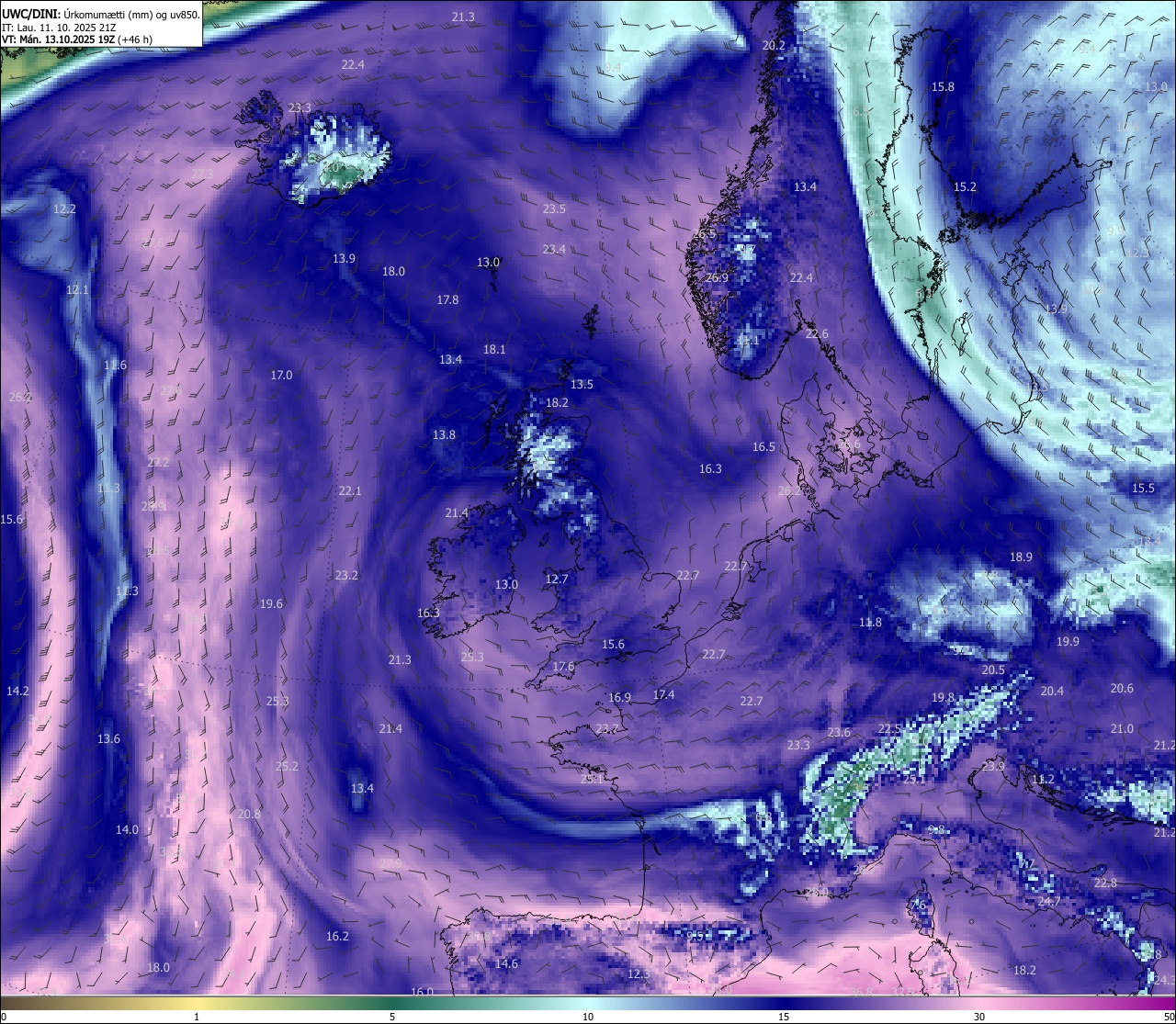Click the 16.5 value in the North Sea

tap(763, 447)
